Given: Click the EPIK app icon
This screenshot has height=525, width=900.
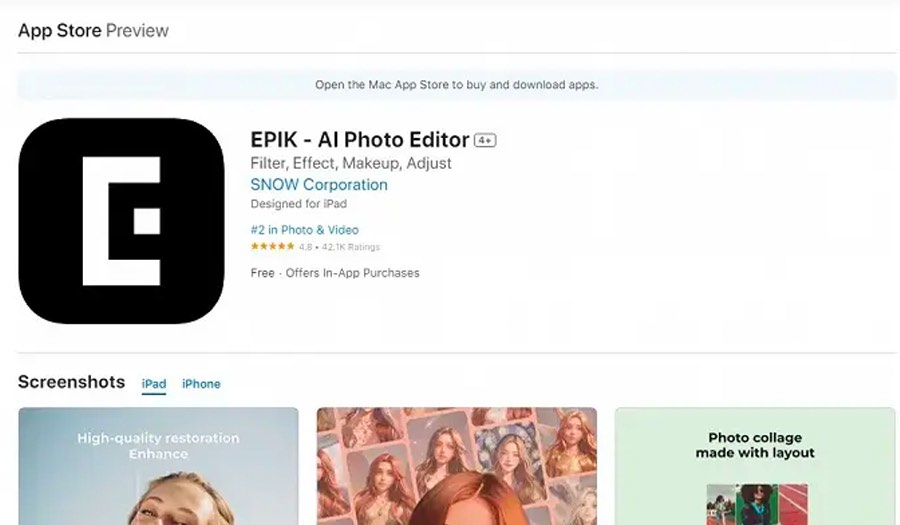Looking at the screenshot, I should [x=121, y=221].
